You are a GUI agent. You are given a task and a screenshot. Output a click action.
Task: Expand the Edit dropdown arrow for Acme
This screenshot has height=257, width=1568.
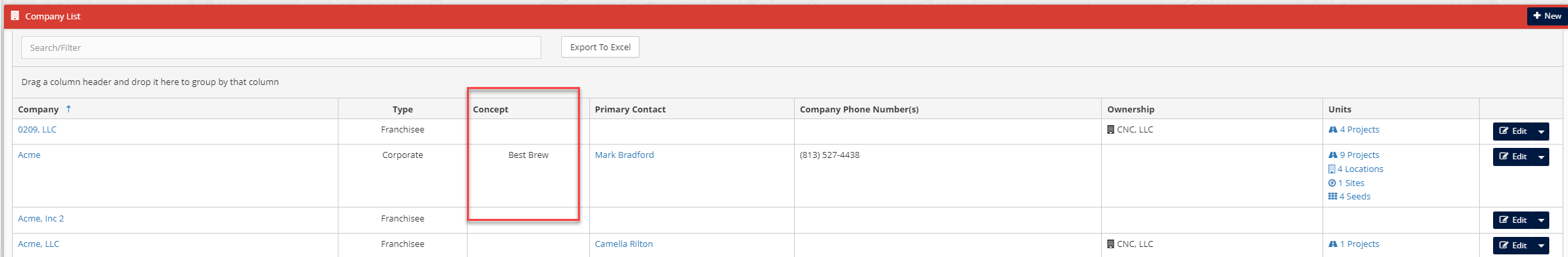coord(1541,157)
